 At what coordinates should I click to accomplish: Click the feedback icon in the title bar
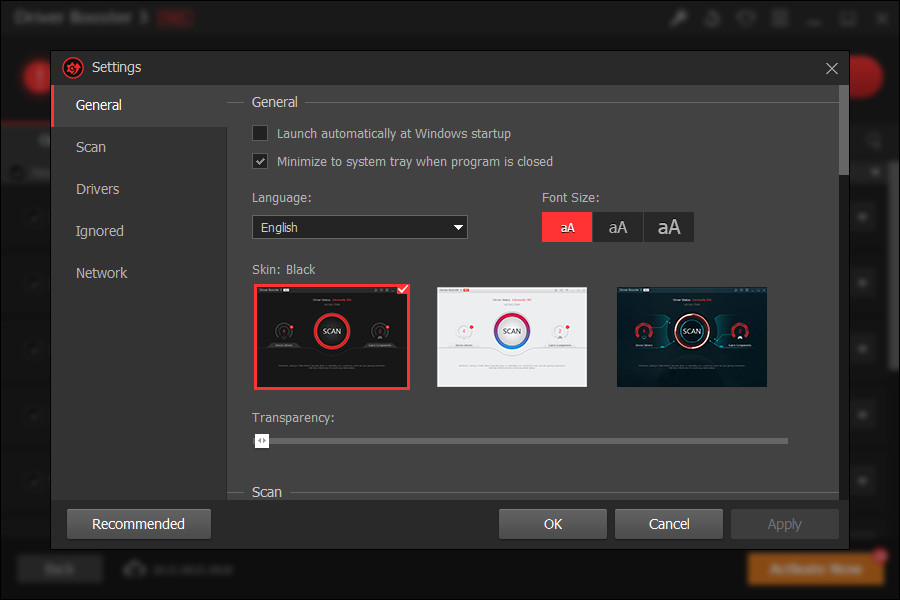(x=746, y=17)
